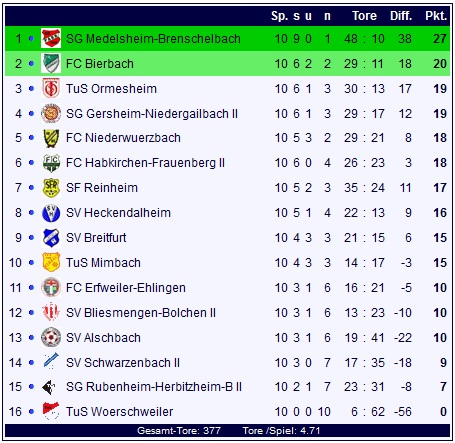
Task: Click the TuS Mimbach yellow crest
Action: click(51, 262)
